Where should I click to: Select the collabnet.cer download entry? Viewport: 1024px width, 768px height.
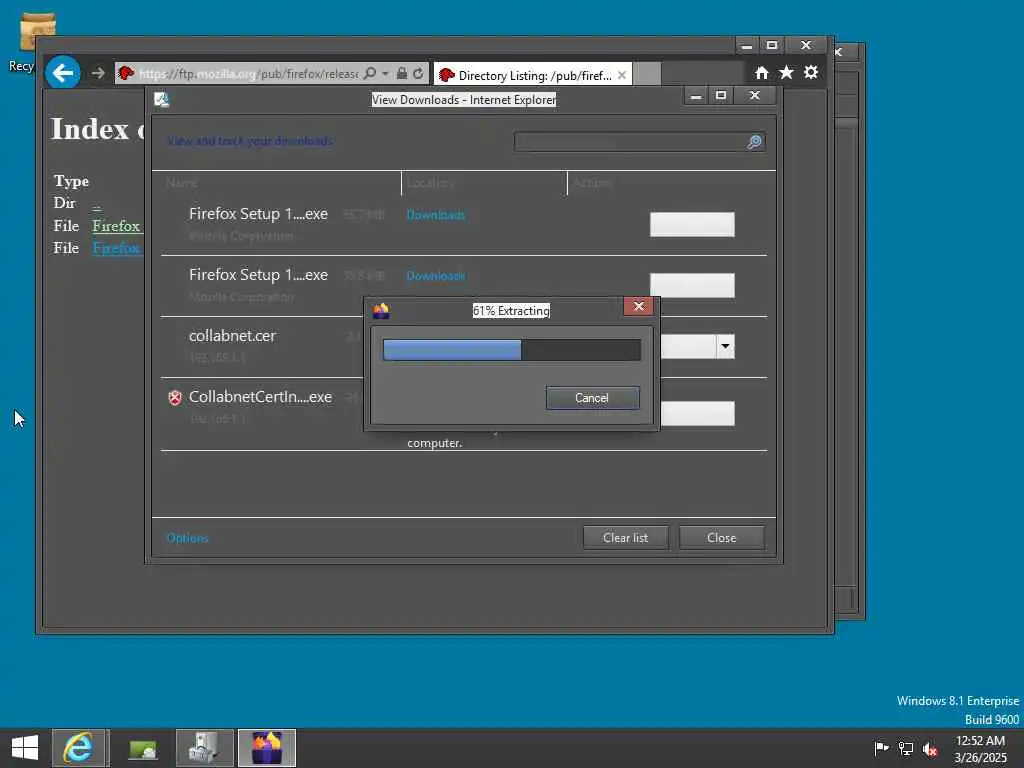(x=464, y=347)
